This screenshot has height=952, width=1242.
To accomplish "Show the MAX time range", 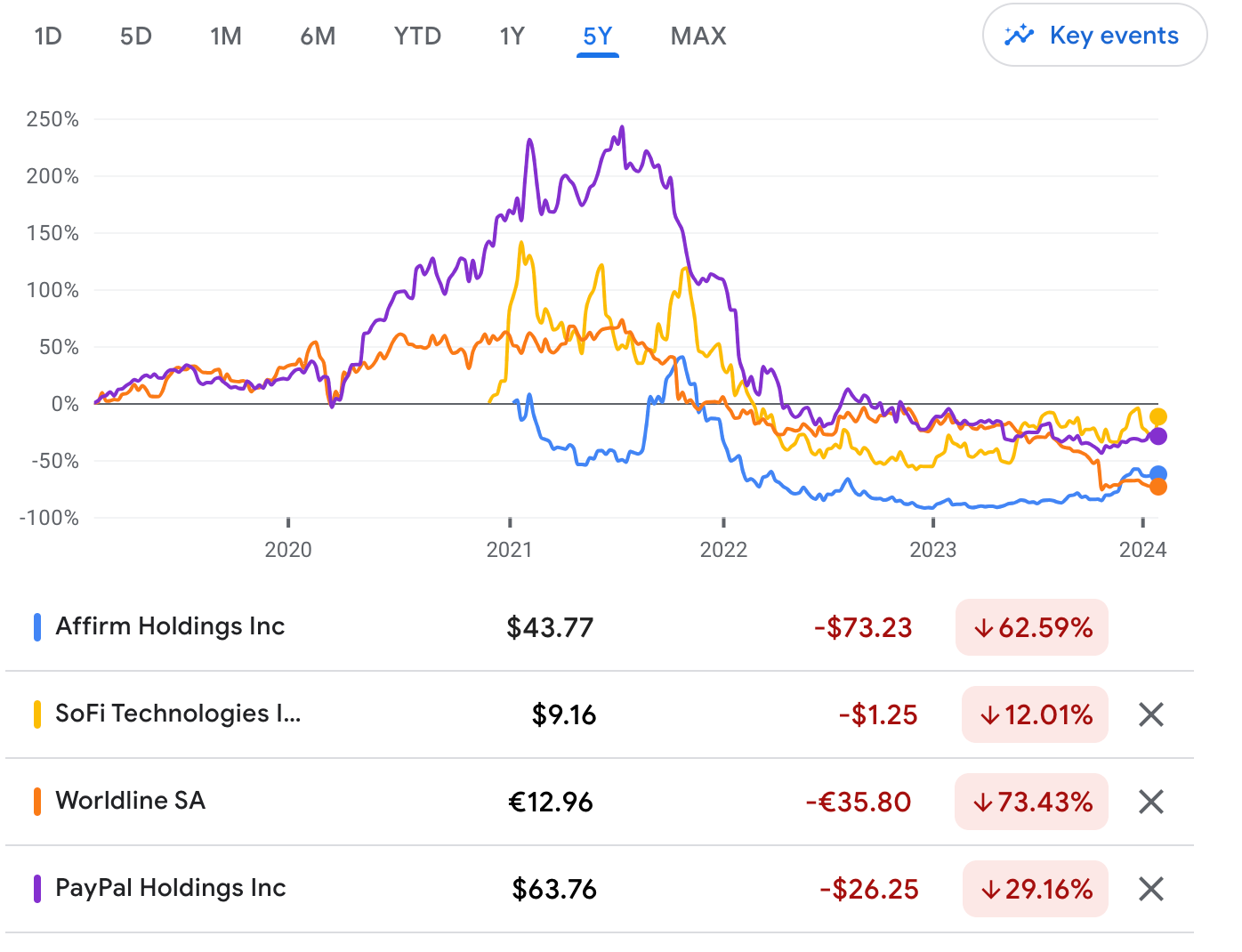I will pyautogui.click(x=698, y=36).
